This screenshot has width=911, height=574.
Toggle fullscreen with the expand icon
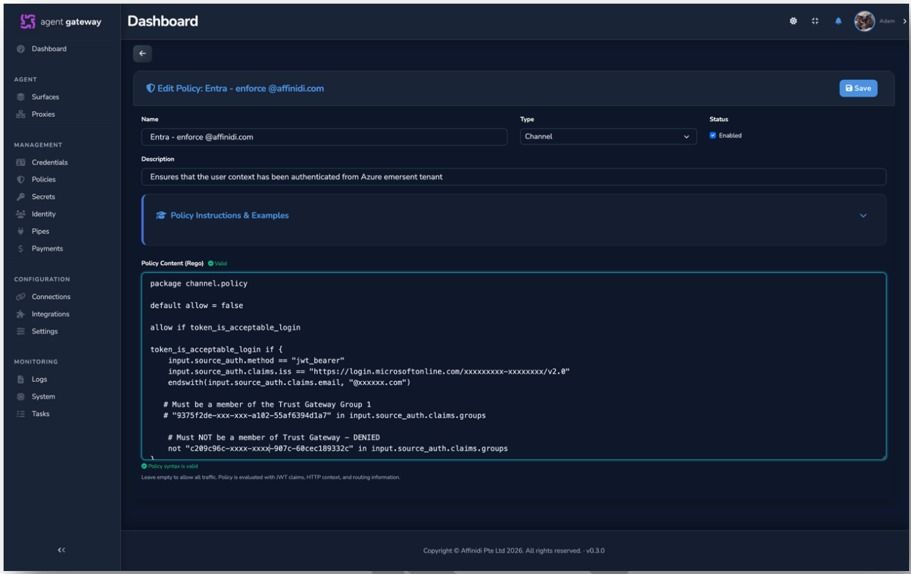(815, 21)
